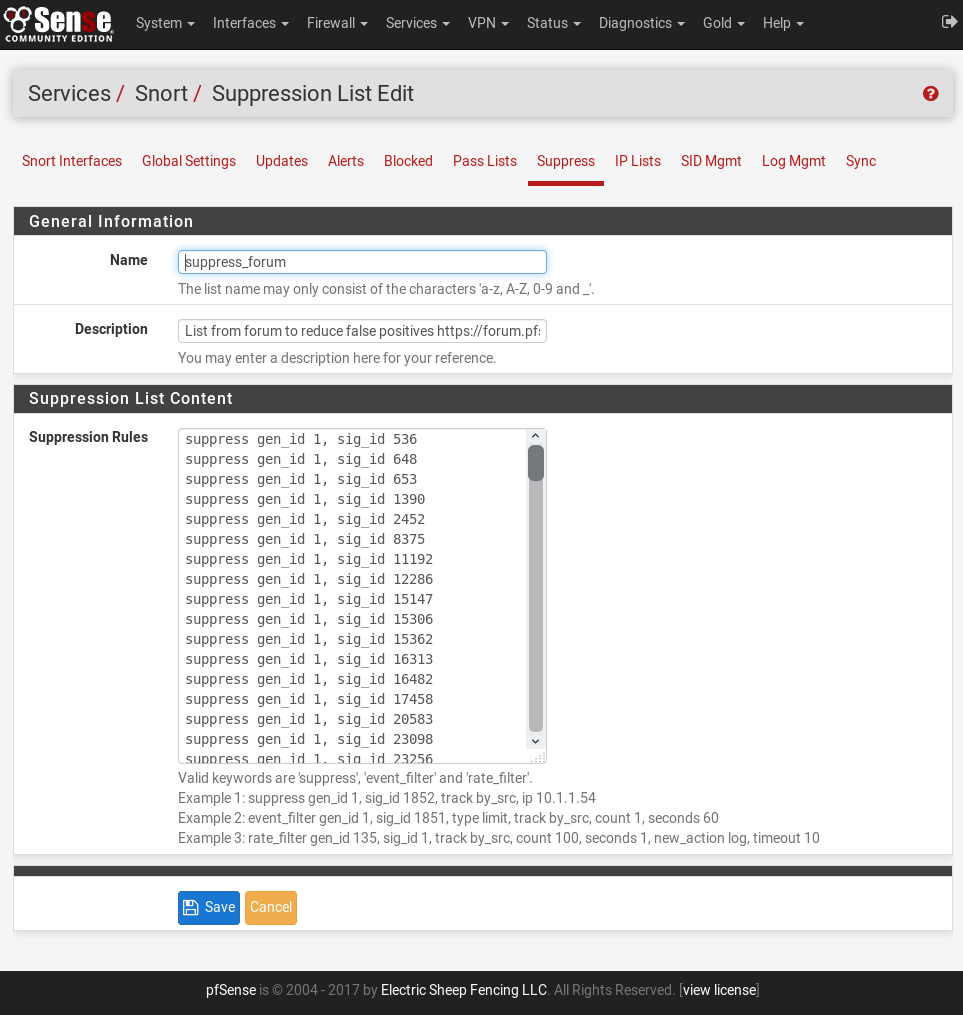
Task: Click the pfSense logo in the navbar
Action: (59, 24)
